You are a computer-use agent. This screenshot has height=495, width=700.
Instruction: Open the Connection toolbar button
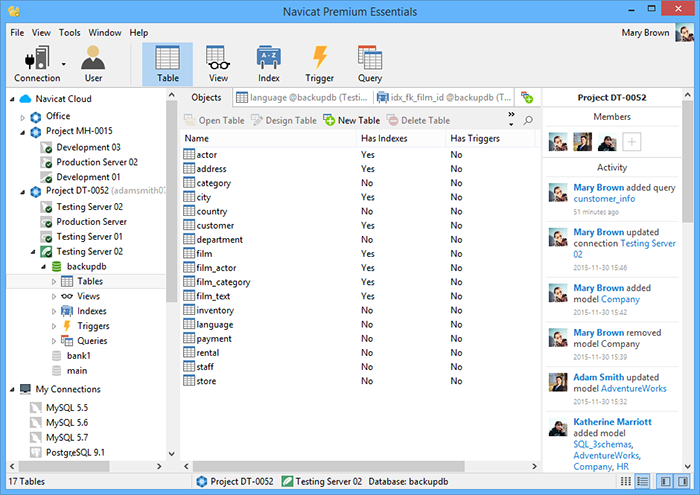[x=37, y=64]
